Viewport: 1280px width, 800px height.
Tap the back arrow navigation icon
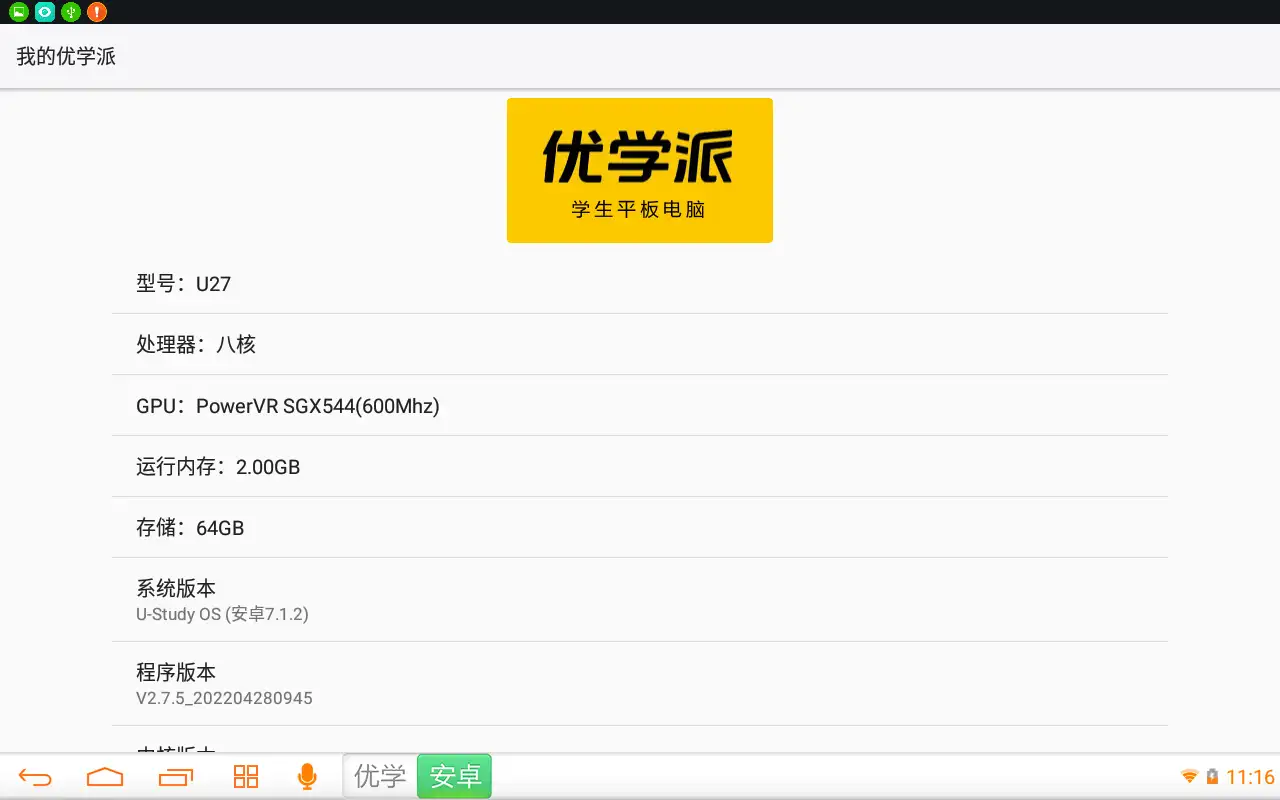pos(35,777)
